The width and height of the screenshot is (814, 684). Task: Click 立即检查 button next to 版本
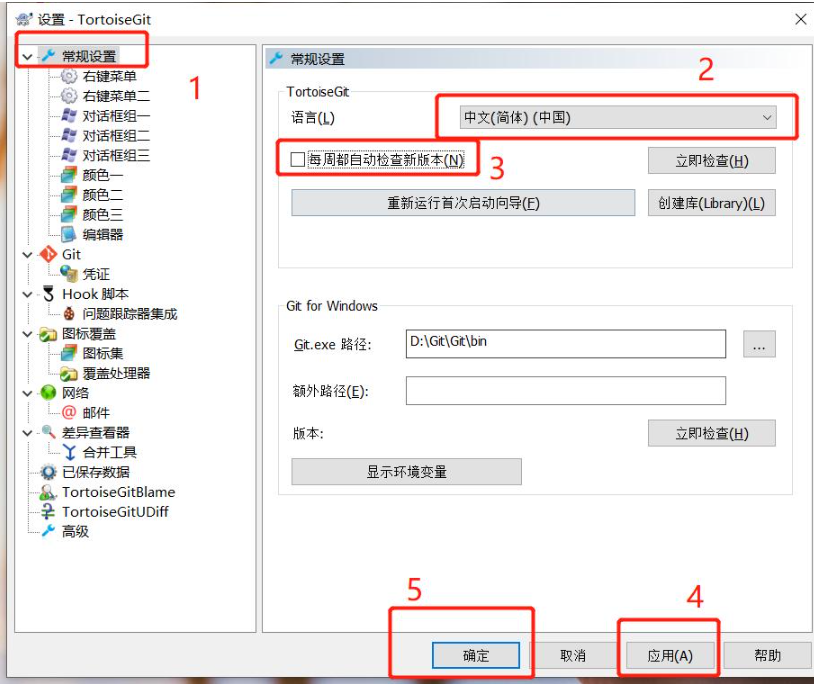coord(712,433)
